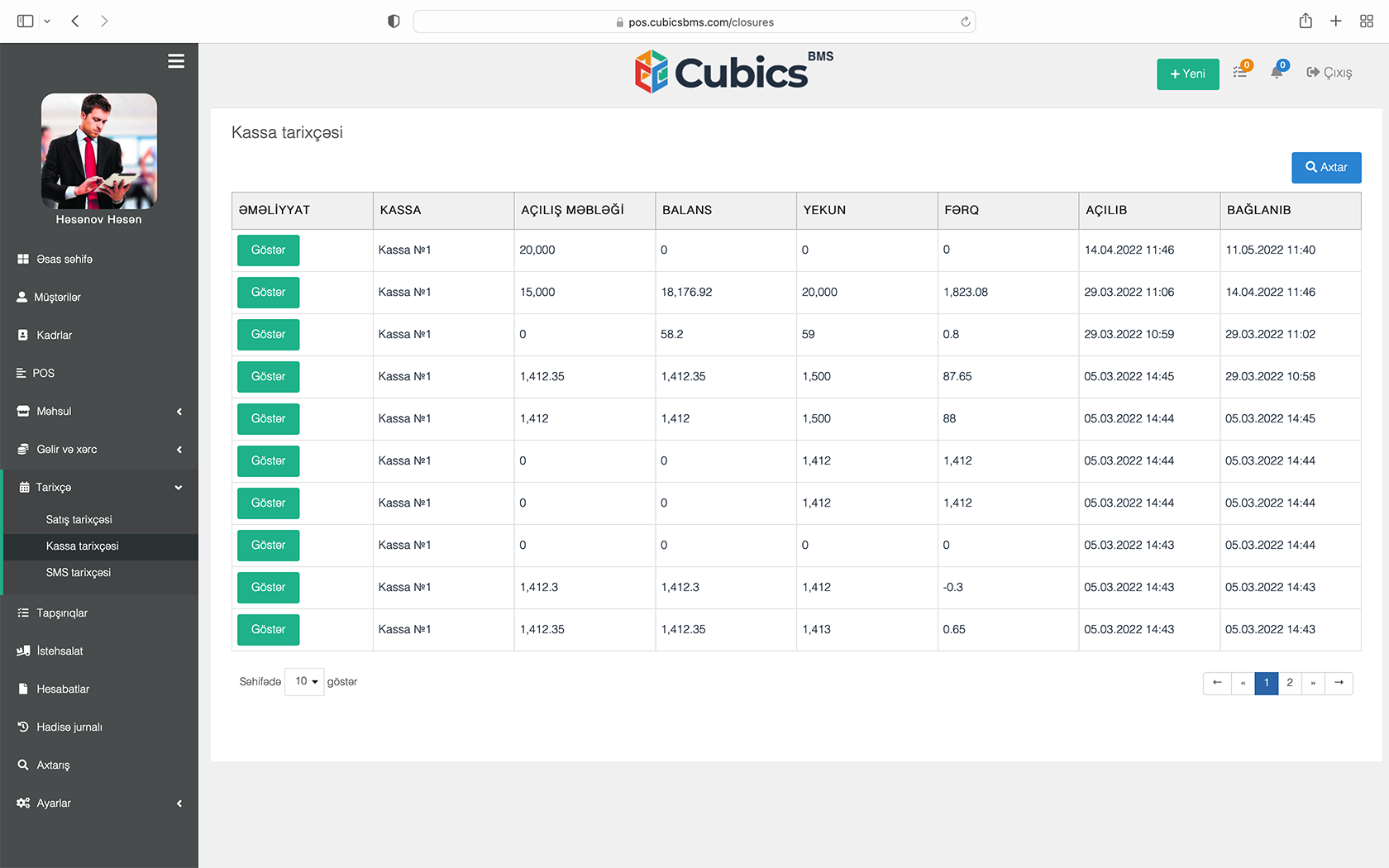This screenshot has width=1389, height=868.
Task: Go to Hesabatlar via sidebar icon
Action: coord(62,689)
